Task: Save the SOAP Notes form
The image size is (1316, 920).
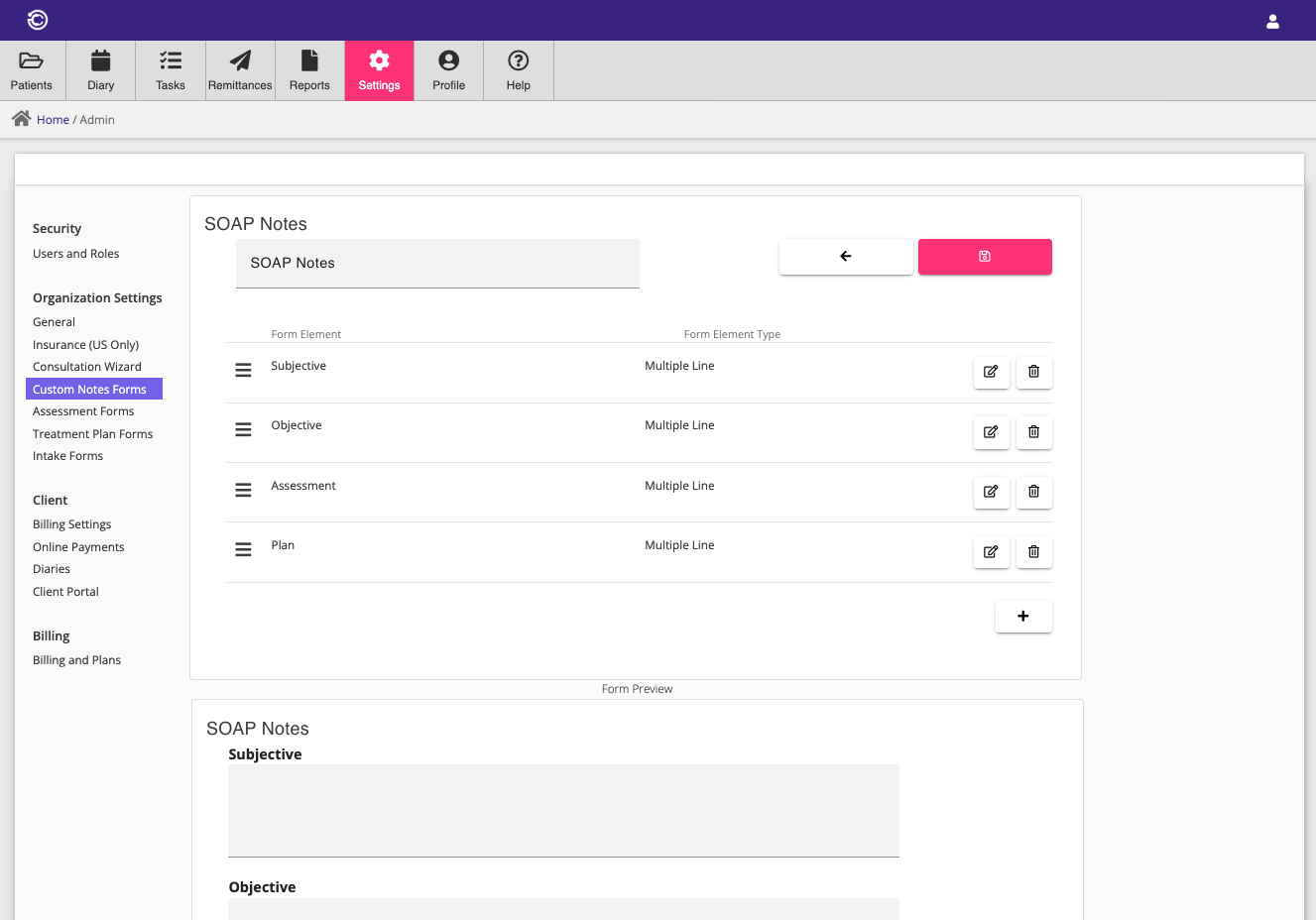Action: pos(984,256)
